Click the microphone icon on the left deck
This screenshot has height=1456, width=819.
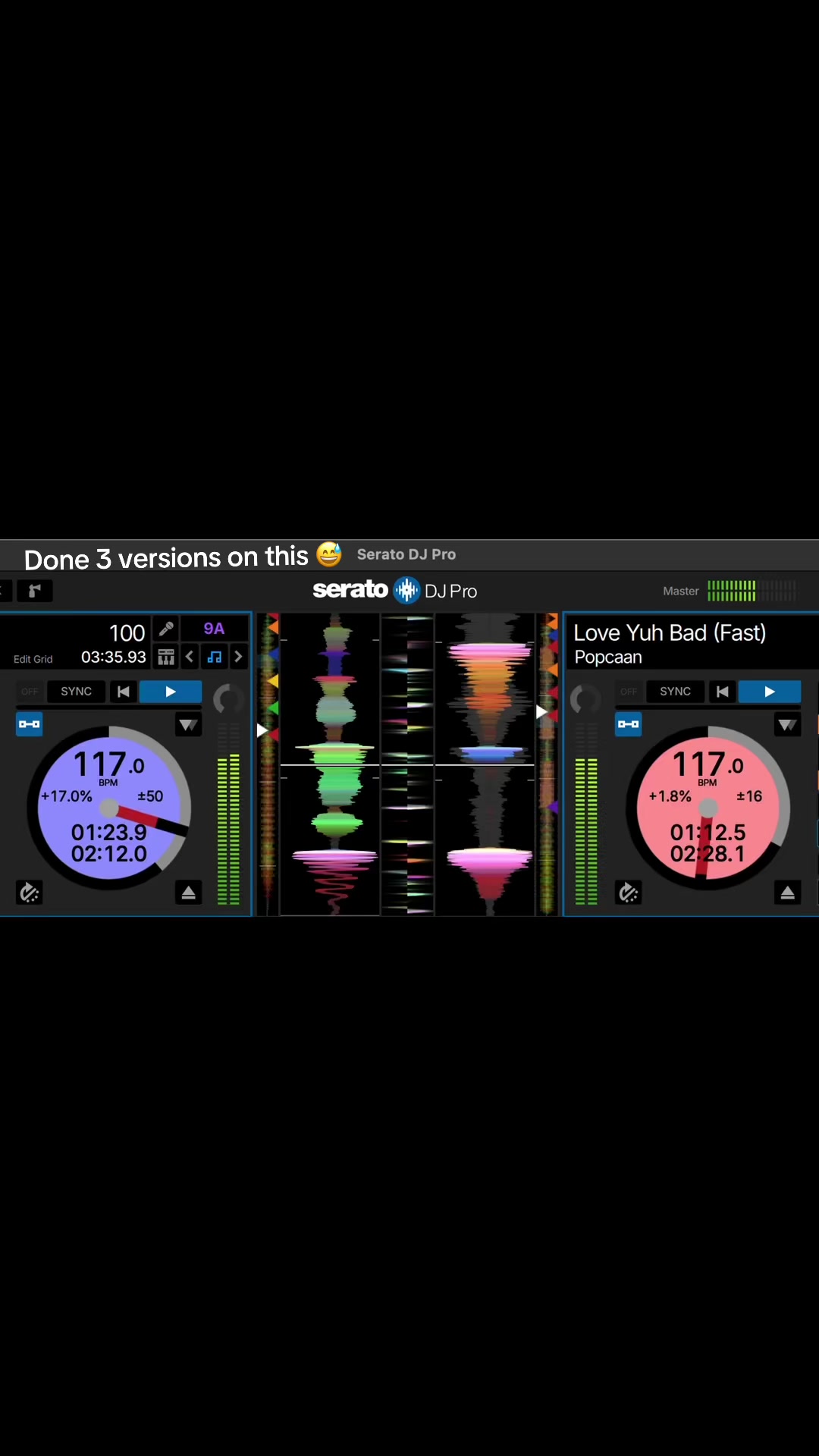[x=166, y=629]
